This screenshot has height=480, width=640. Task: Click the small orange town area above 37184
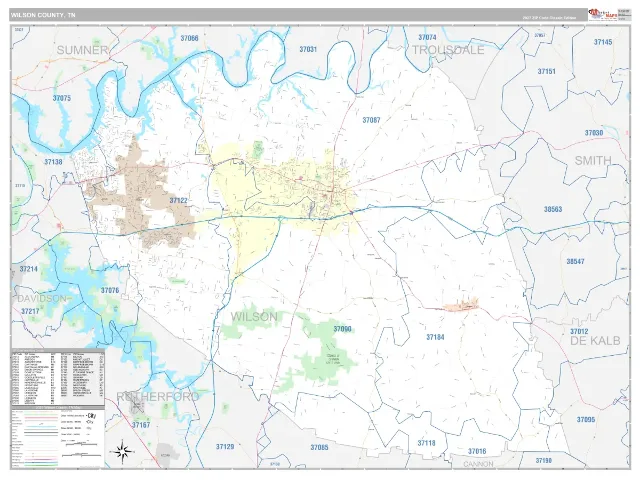point(461,306)
